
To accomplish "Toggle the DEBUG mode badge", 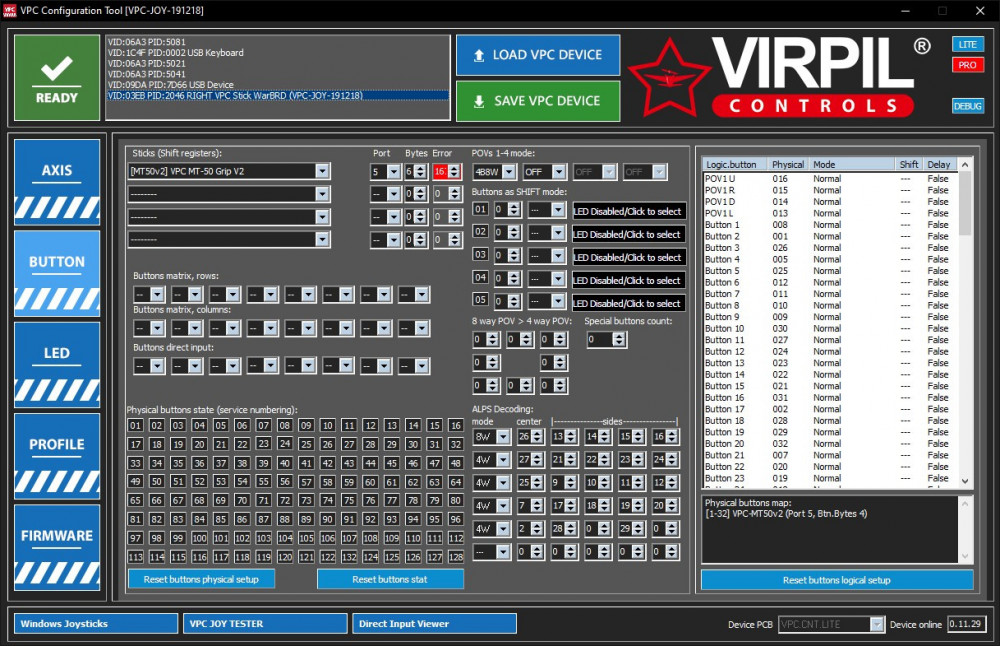I will 967,106.
